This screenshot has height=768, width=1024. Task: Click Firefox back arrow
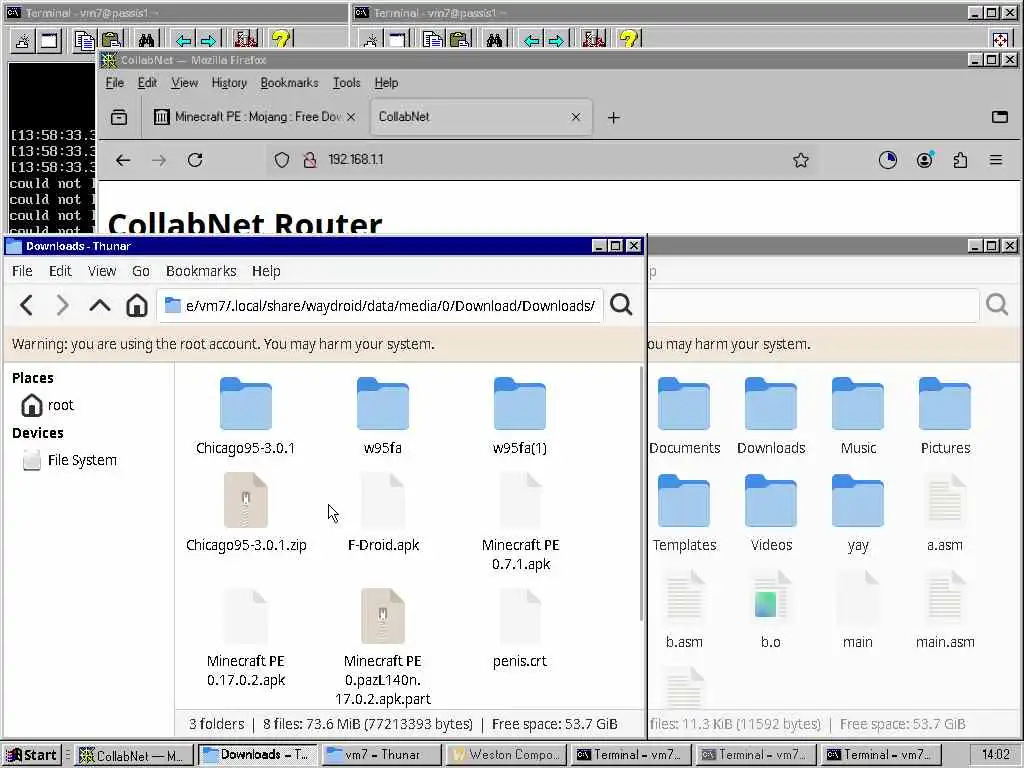click(123, 160)
